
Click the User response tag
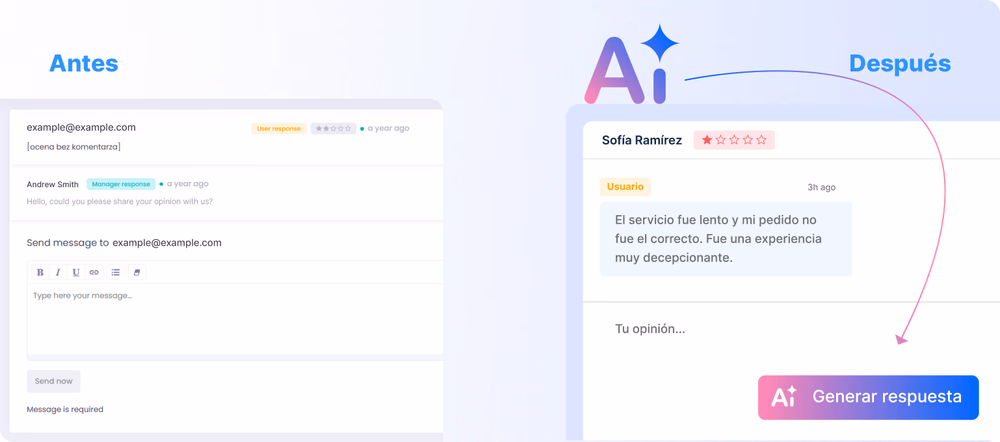(279, 128)
